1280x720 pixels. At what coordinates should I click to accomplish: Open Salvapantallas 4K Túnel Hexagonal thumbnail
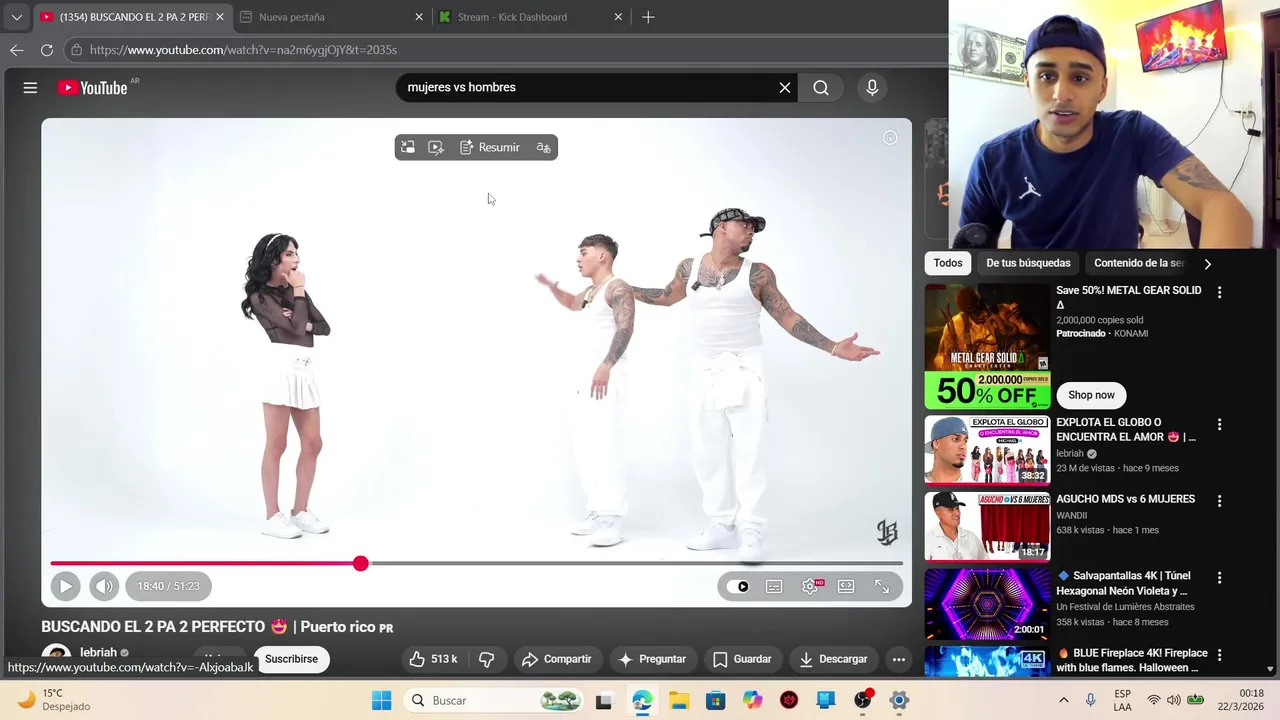(987, 604)
